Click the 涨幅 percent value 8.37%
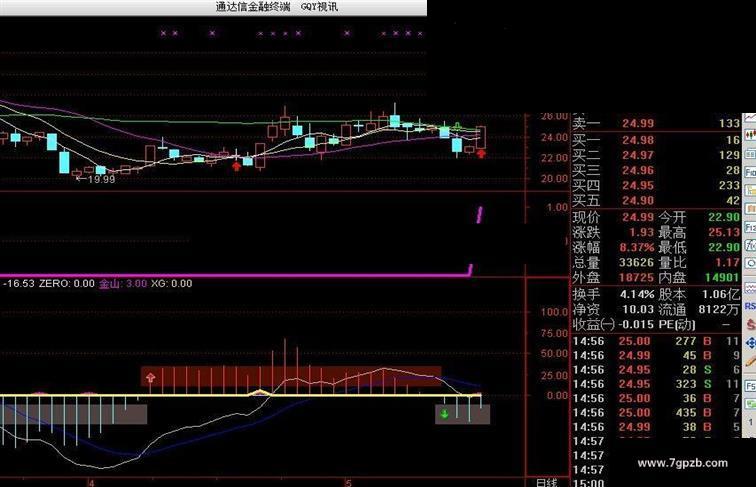Viewport: 756px width, 487px height. coord(637,247)
